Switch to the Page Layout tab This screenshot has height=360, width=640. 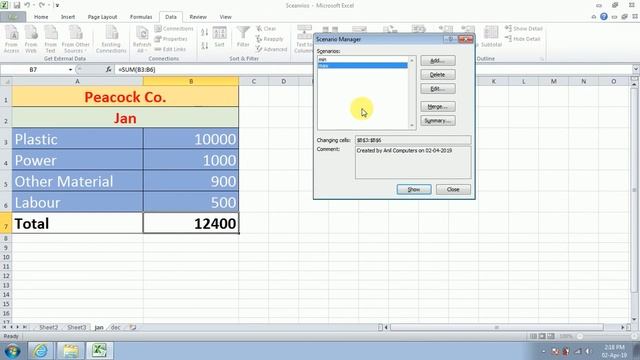coord(102,17)
